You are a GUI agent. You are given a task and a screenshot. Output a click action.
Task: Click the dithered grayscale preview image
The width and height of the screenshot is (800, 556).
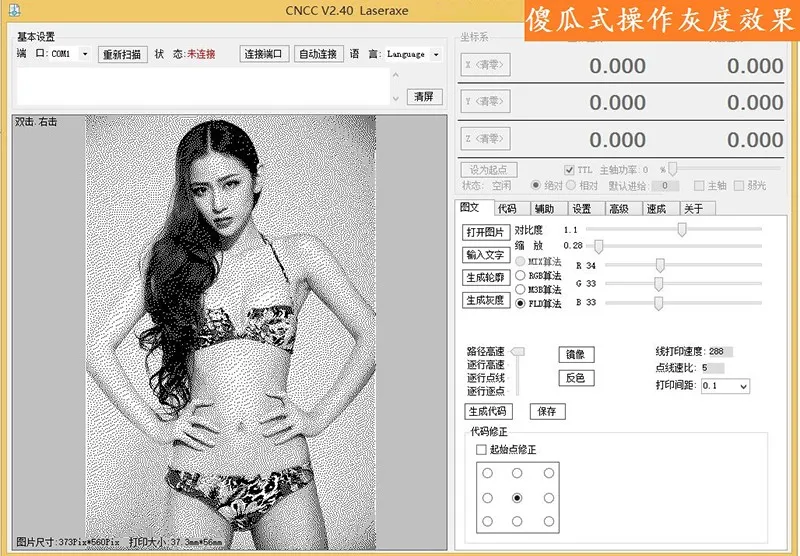pyautogui.click(x=231, y=332)
